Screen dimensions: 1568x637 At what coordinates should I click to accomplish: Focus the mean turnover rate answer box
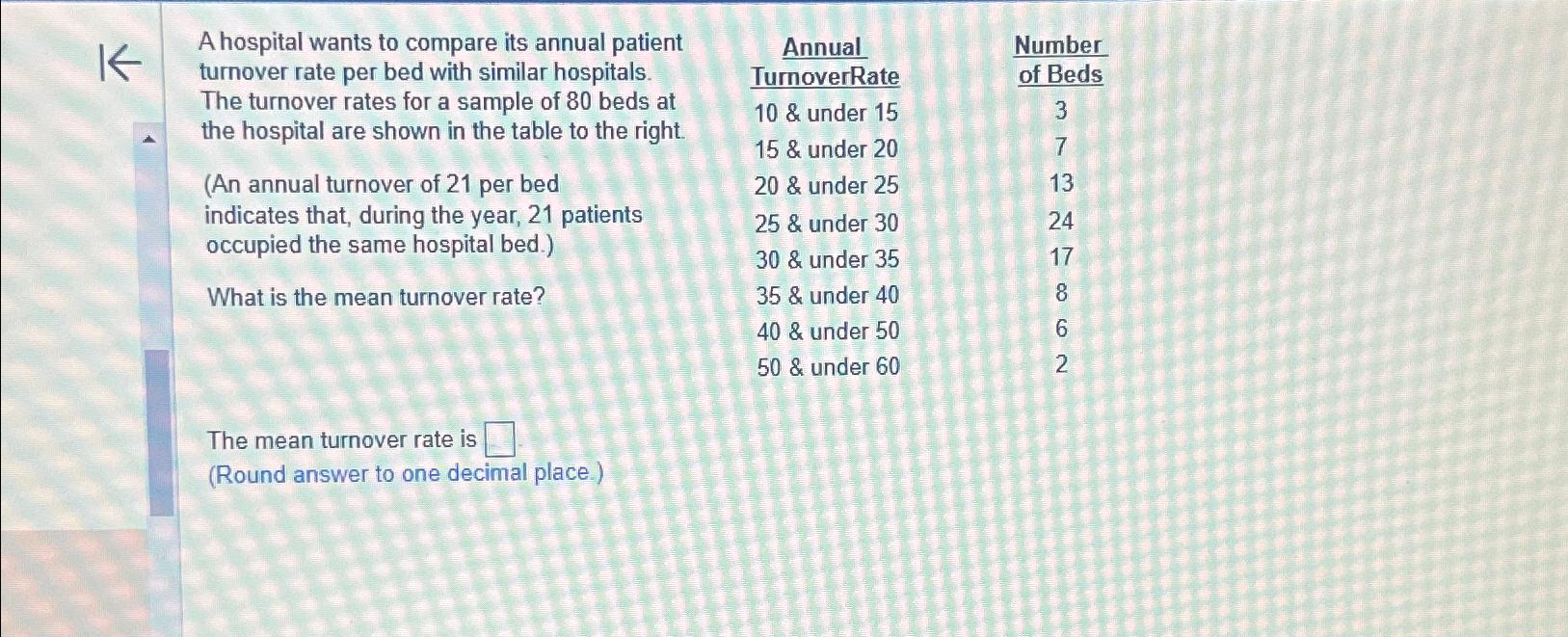[x=500, y=440]
